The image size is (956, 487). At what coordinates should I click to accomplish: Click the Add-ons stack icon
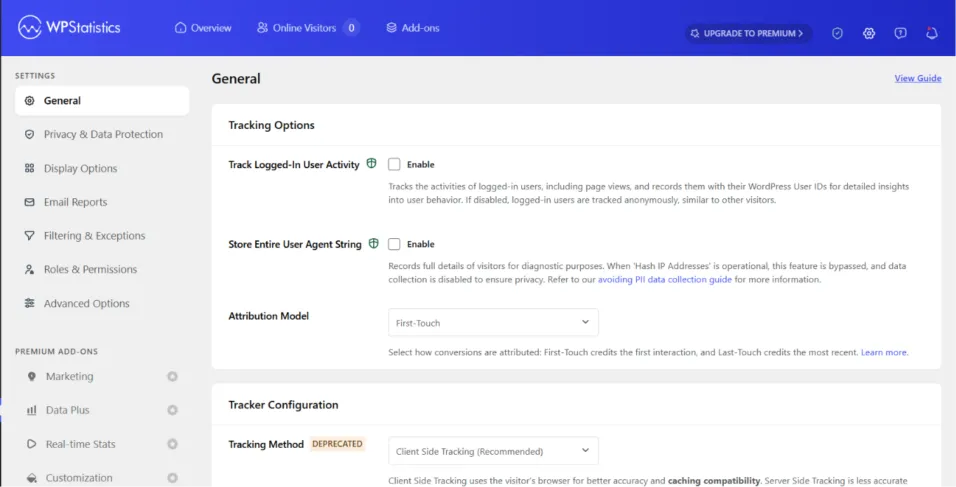pyautogui.click(x=391, y=28)
